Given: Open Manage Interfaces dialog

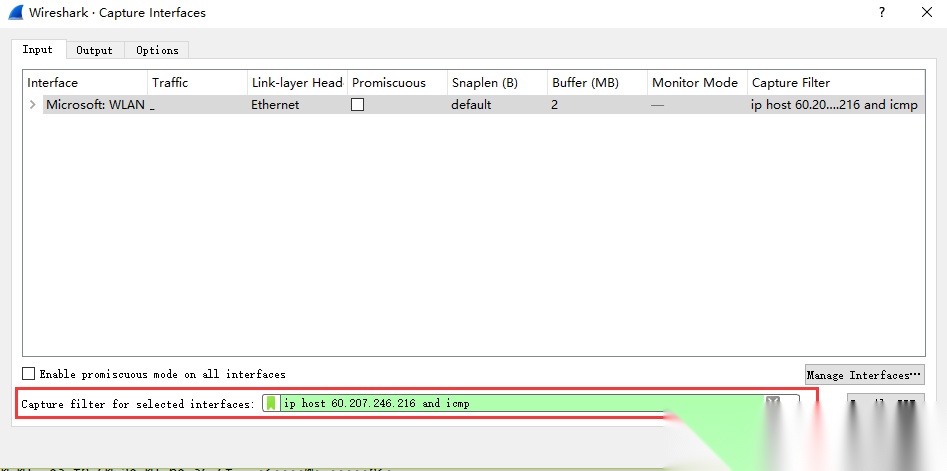Looking at the screenshot, I should 864,375.
